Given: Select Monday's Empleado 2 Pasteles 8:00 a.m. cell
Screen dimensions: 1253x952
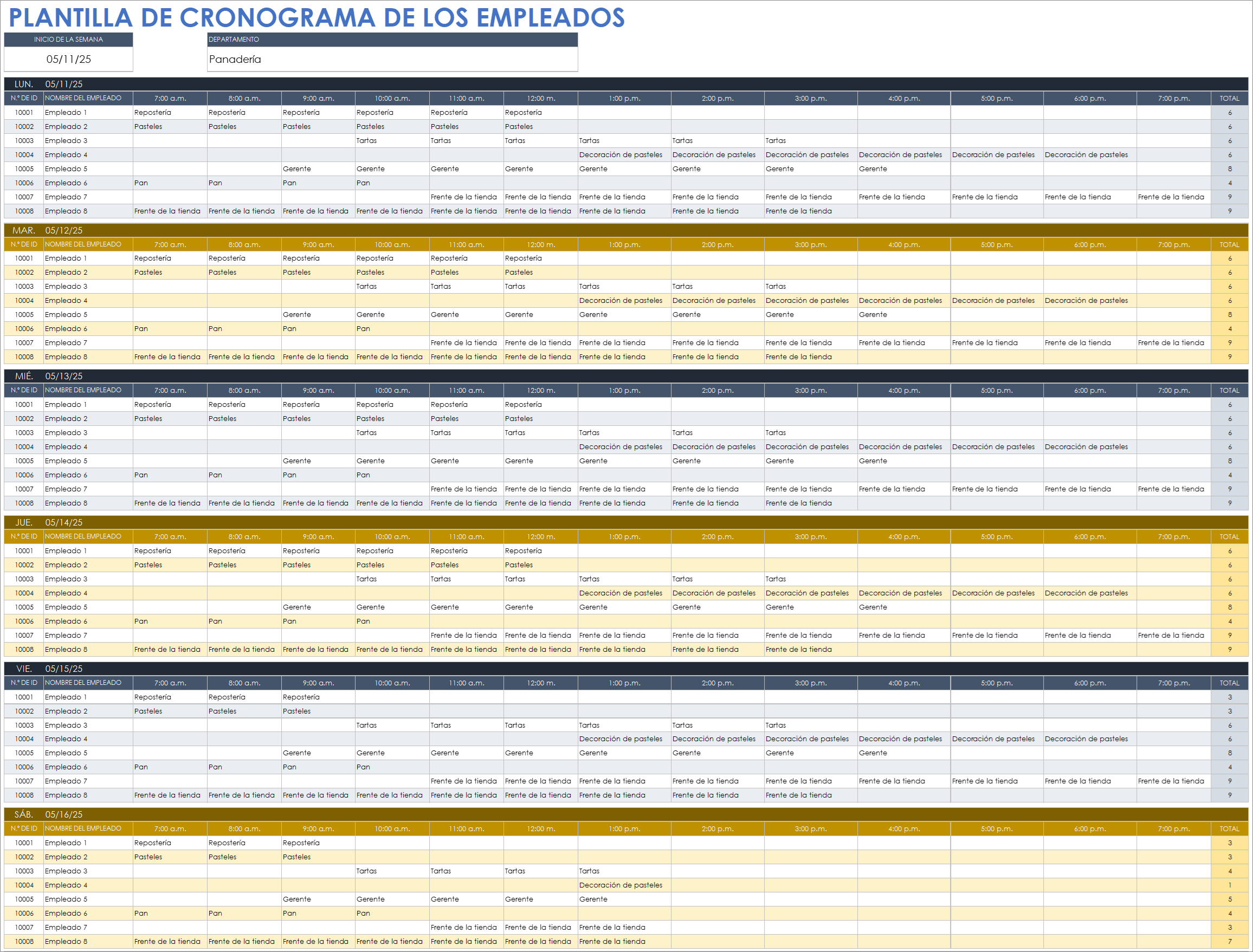Looking at the screenshot, I should pos(244,127).
